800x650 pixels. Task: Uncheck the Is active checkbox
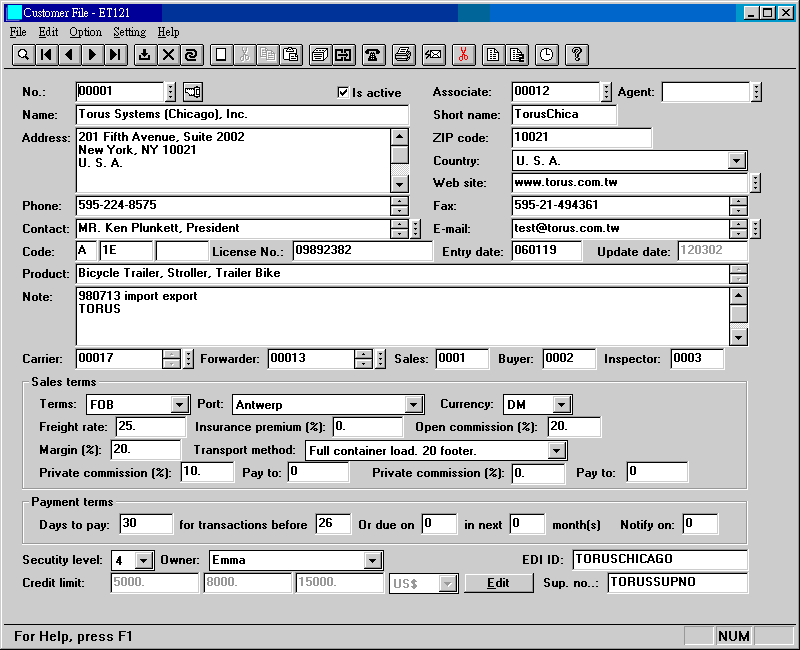pos(344,92)
